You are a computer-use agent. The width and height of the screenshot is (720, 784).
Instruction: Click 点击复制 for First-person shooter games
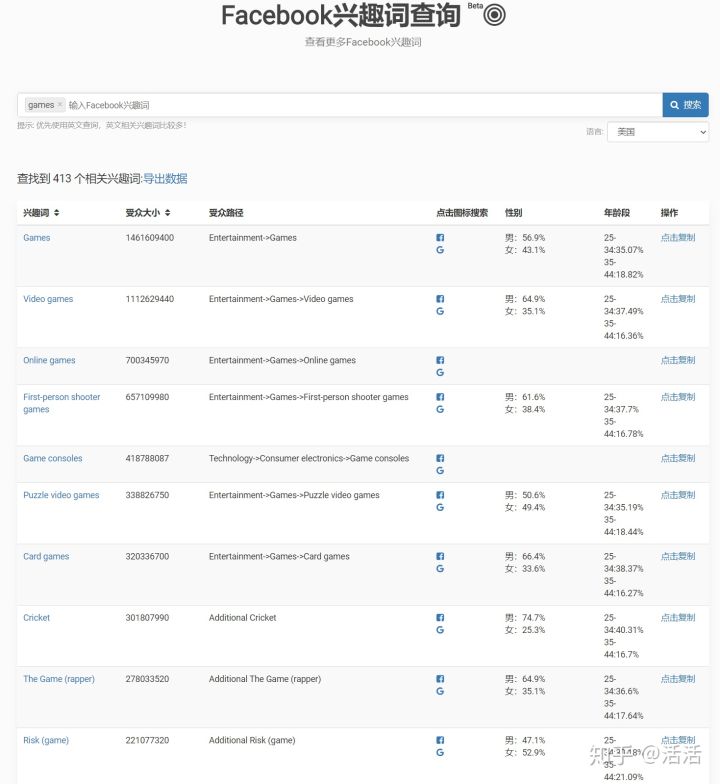678,397
